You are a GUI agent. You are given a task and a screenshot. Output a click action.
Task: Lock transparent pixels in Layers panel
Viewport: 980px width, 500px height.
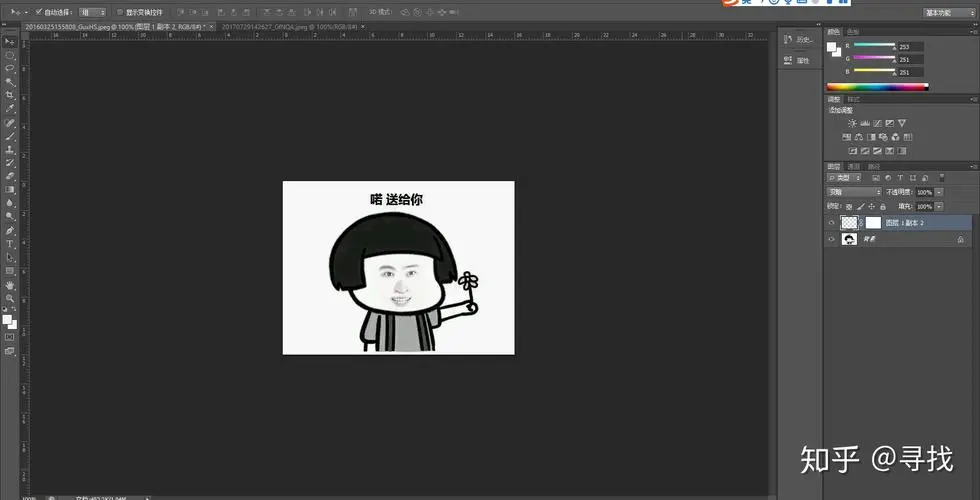(849, 206)
